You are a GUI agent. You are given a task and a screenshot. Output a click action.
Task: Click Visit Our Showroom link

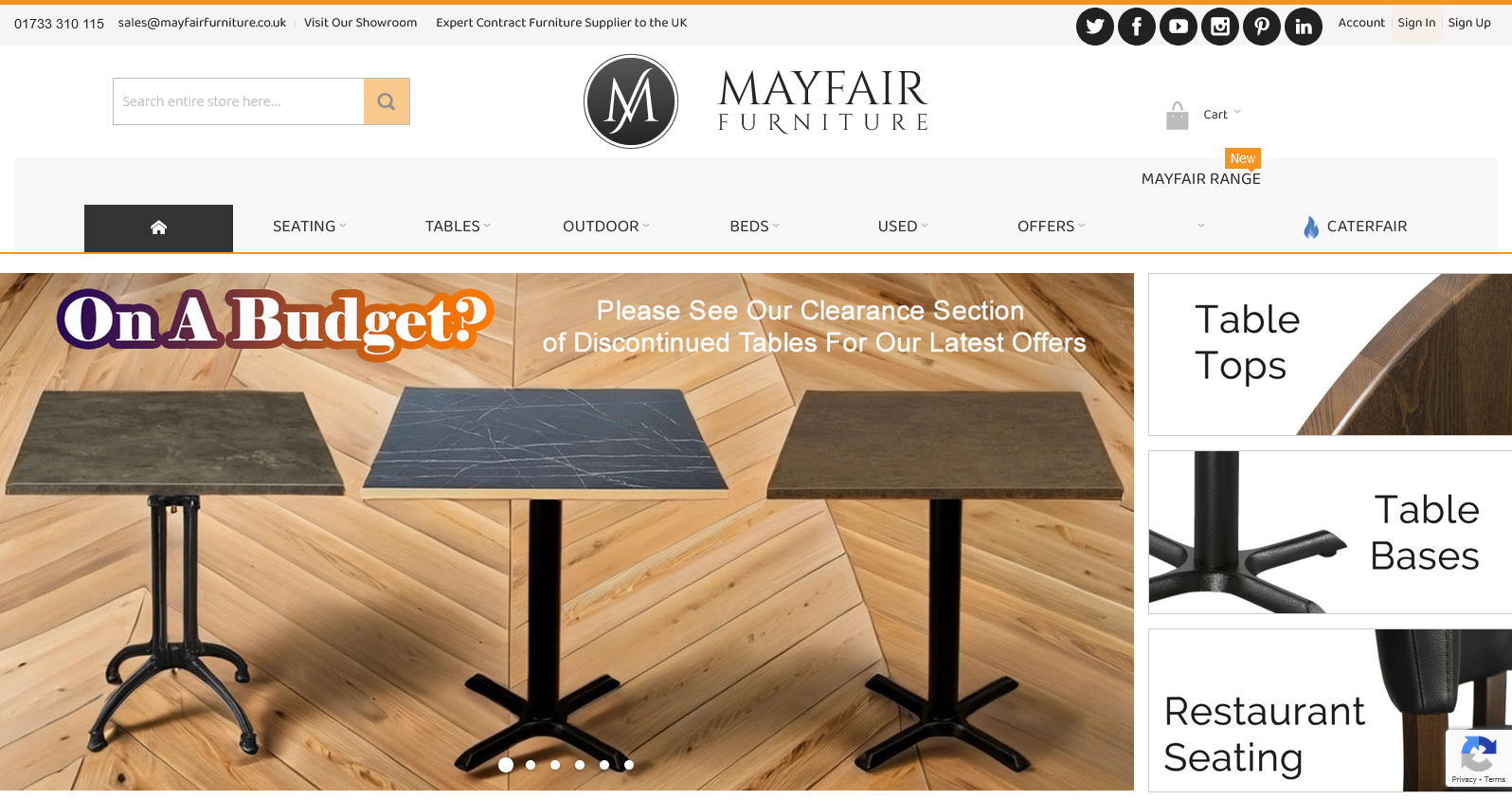[360, 23]
